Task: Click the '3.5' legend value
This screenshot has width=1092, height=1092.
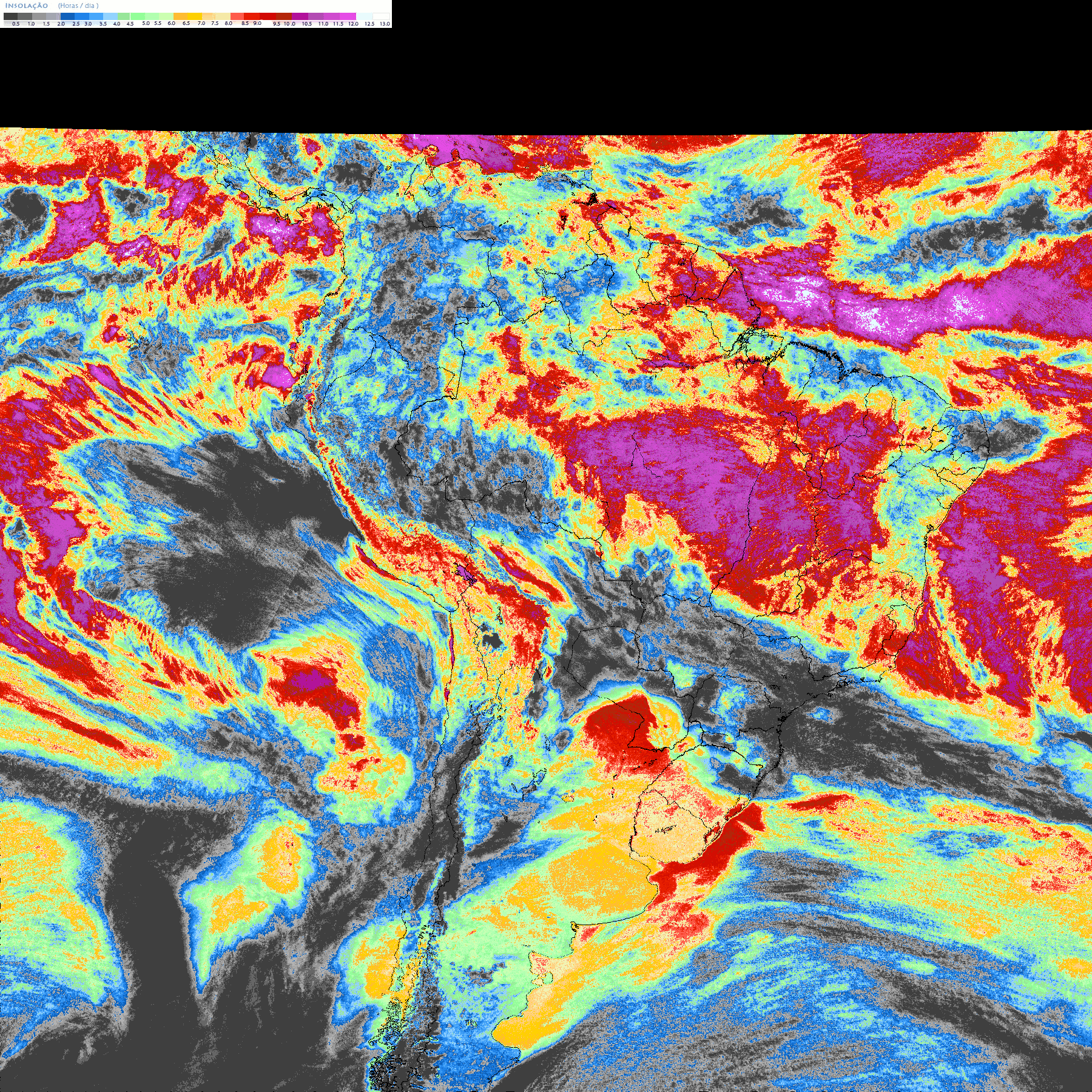Action: (103, 24)
